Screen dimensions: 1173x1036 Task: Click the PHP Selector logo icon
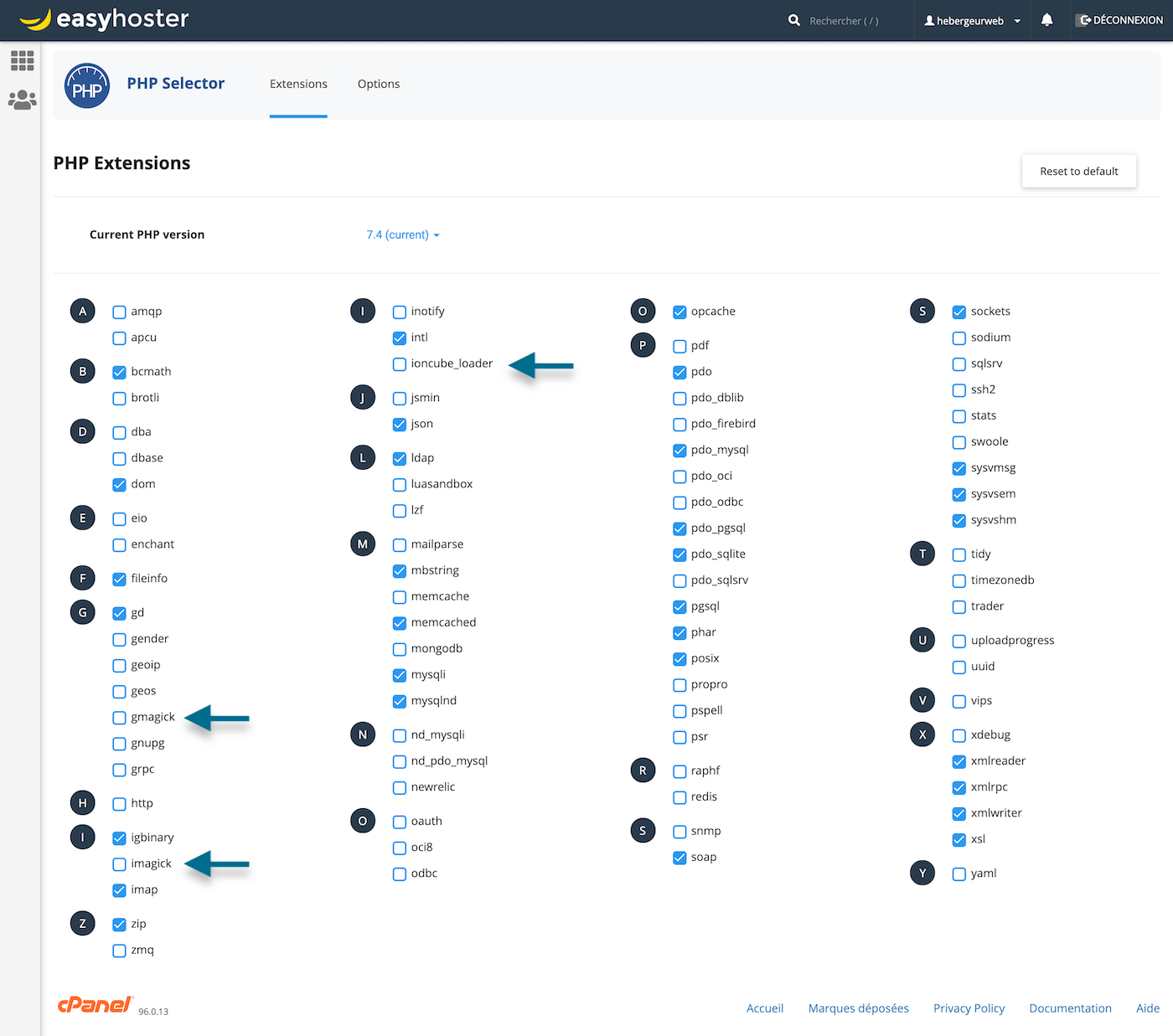87,85
